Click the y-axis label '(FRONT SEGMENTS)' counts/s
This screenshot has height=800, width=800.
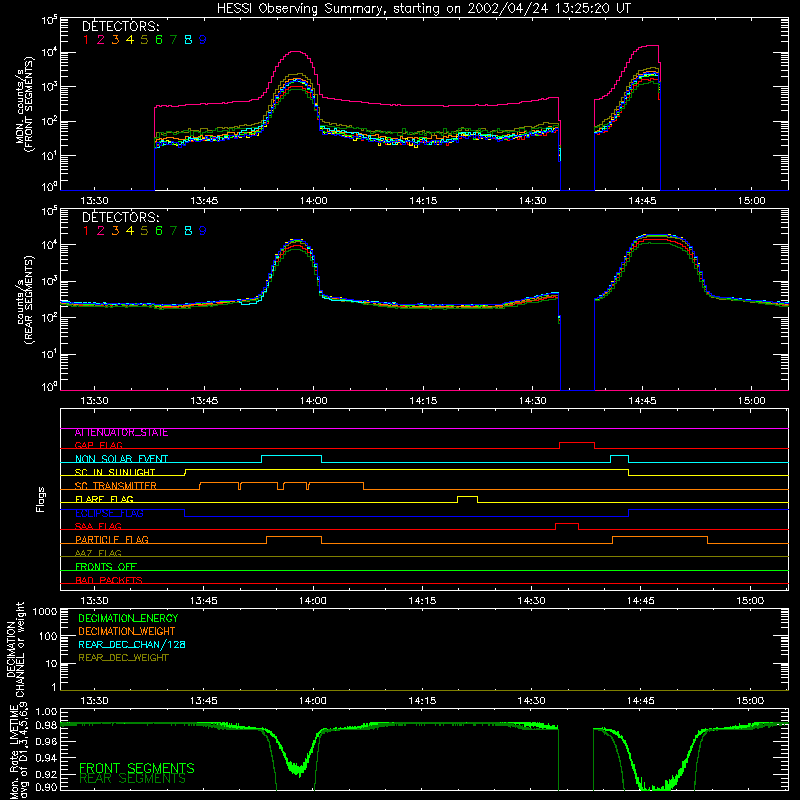29,104
